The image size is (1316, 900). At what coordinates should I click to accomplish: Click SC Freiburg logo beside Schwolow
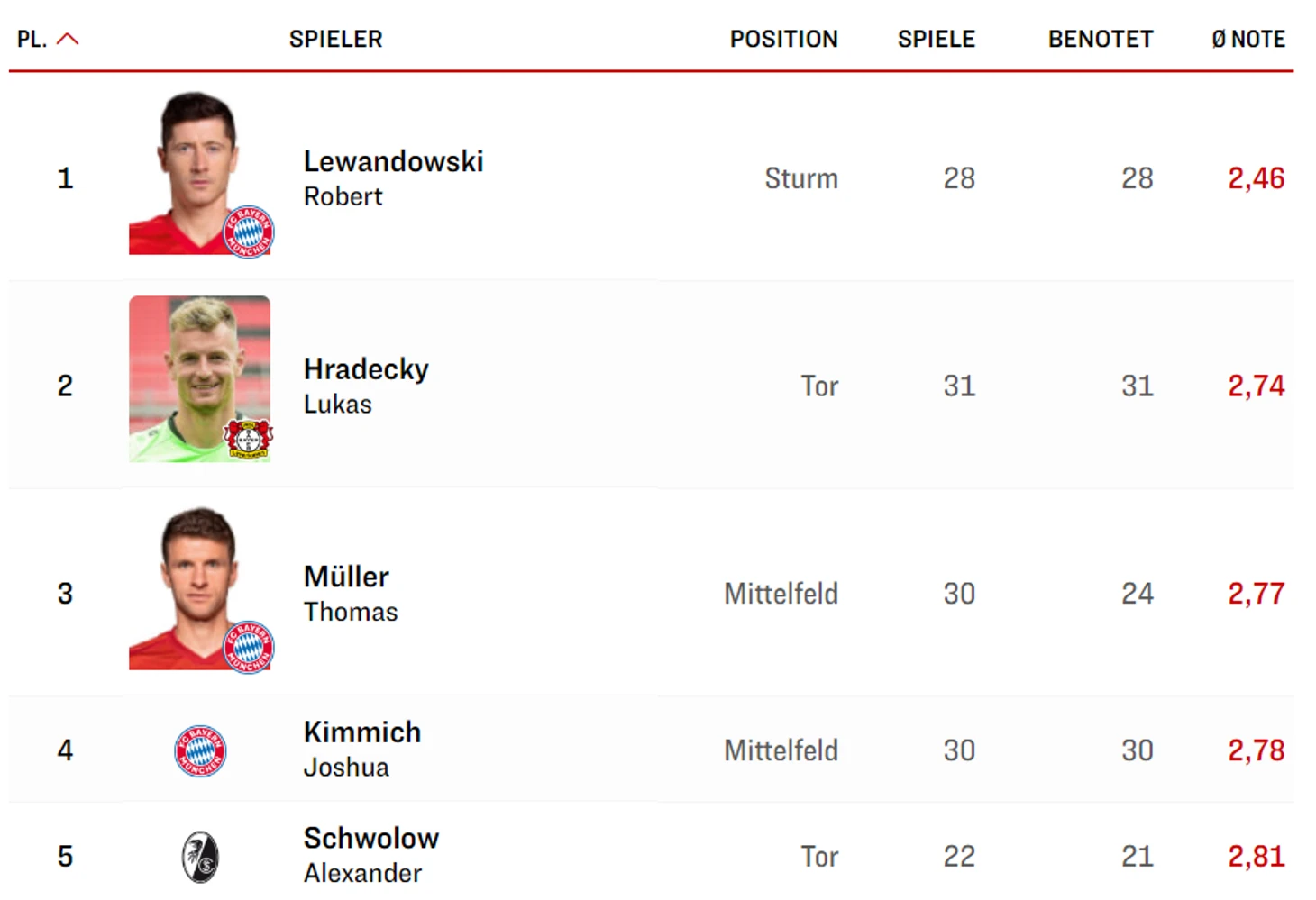[200, 857]
